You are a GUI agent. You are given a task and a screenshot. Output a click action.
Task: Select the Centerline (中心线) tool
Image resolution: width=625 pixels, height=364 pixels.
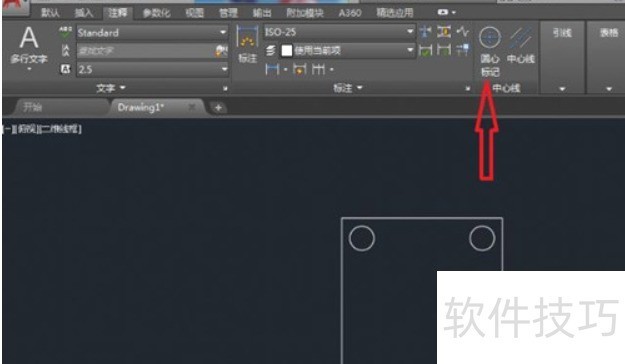(x=521, y=45)
